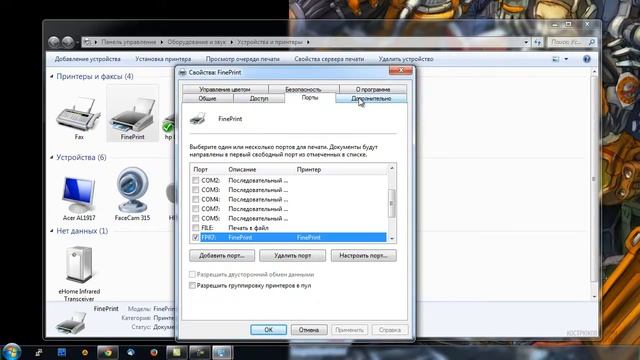Image resolution: width=640 pixels, height=360 pixels.
Task: Switch to the 'Доступ' tab
Action: pyautogui.click(x=259, y=98)
